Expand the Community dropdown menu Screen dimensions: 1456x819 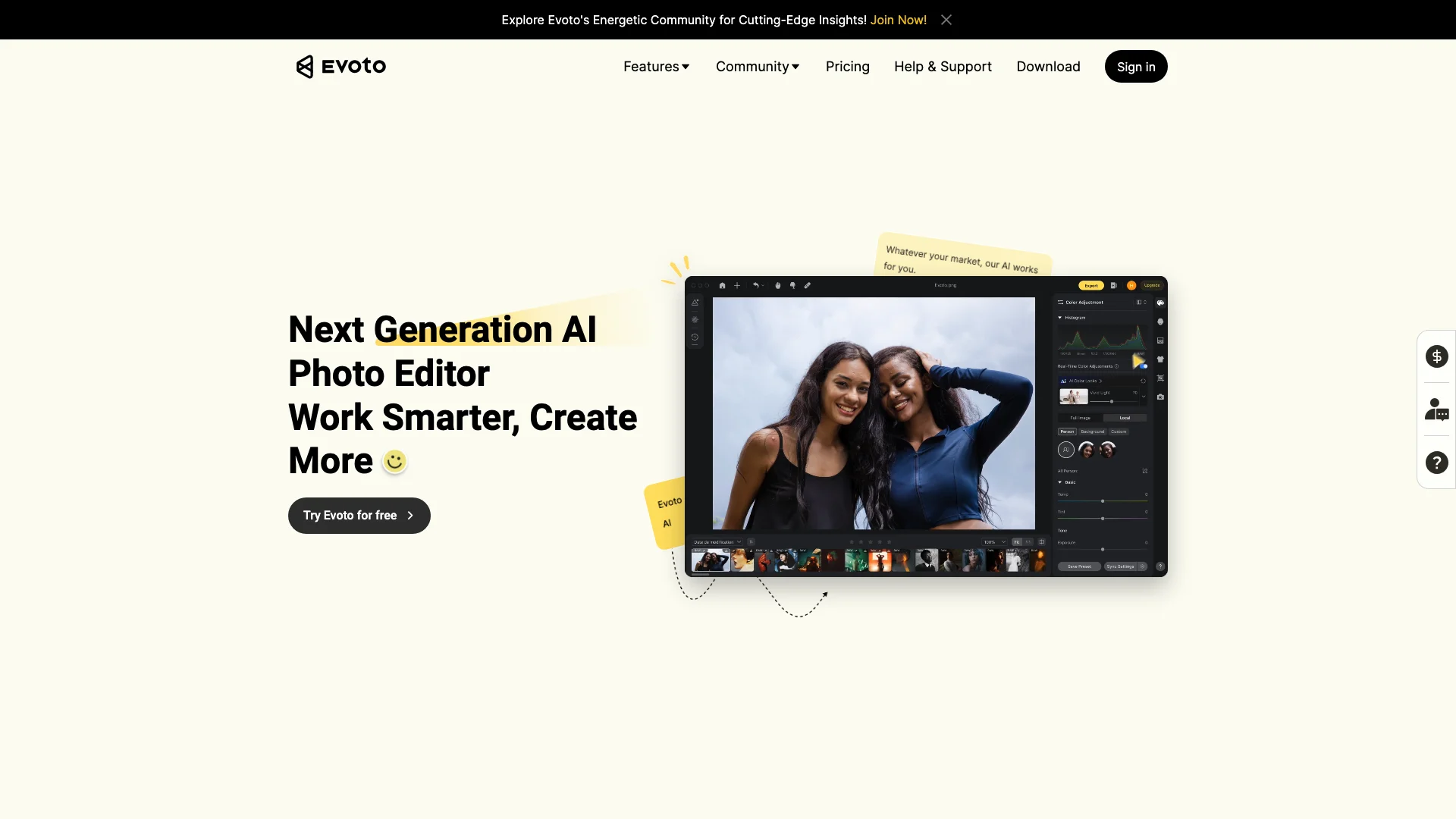756,66
